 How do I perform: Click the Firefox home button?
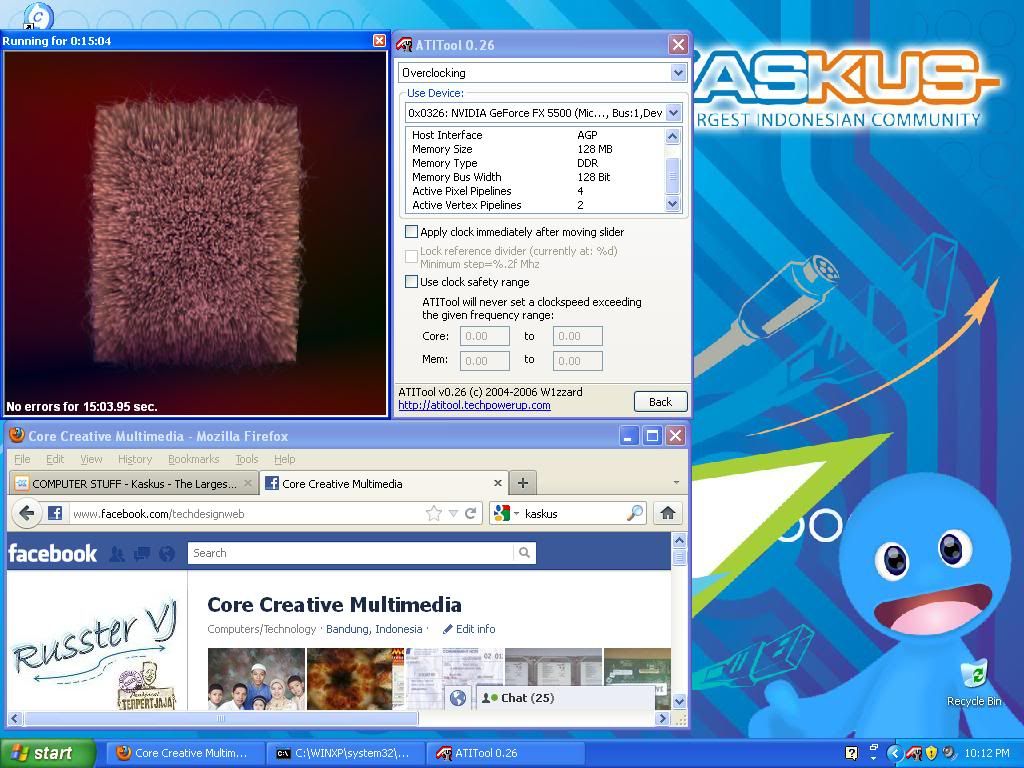667,513
